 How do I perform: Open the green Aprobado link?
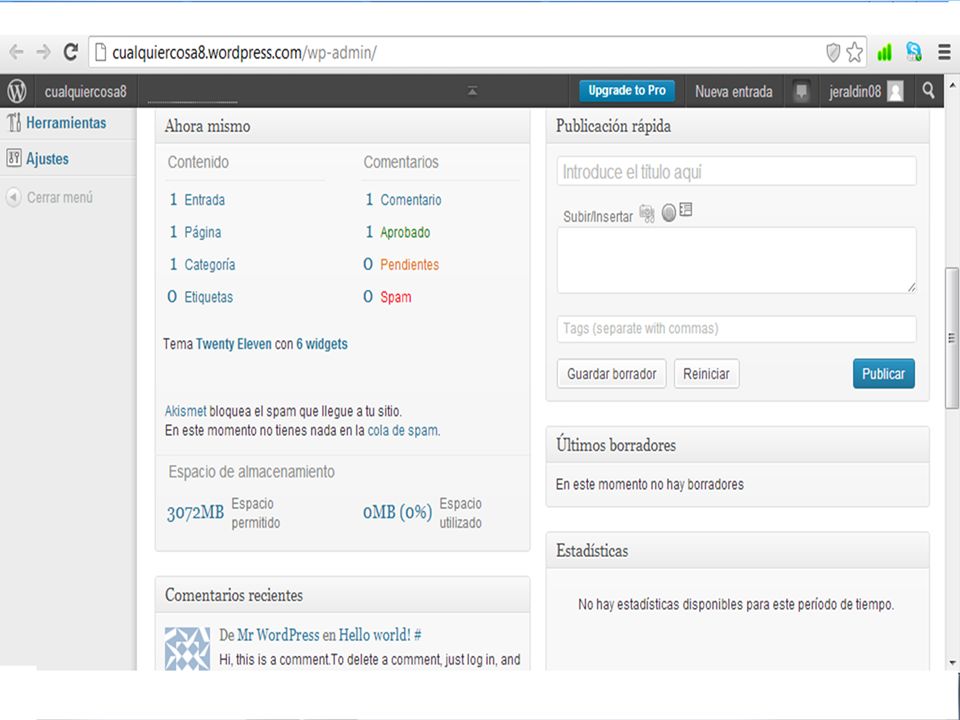point(405,232)
